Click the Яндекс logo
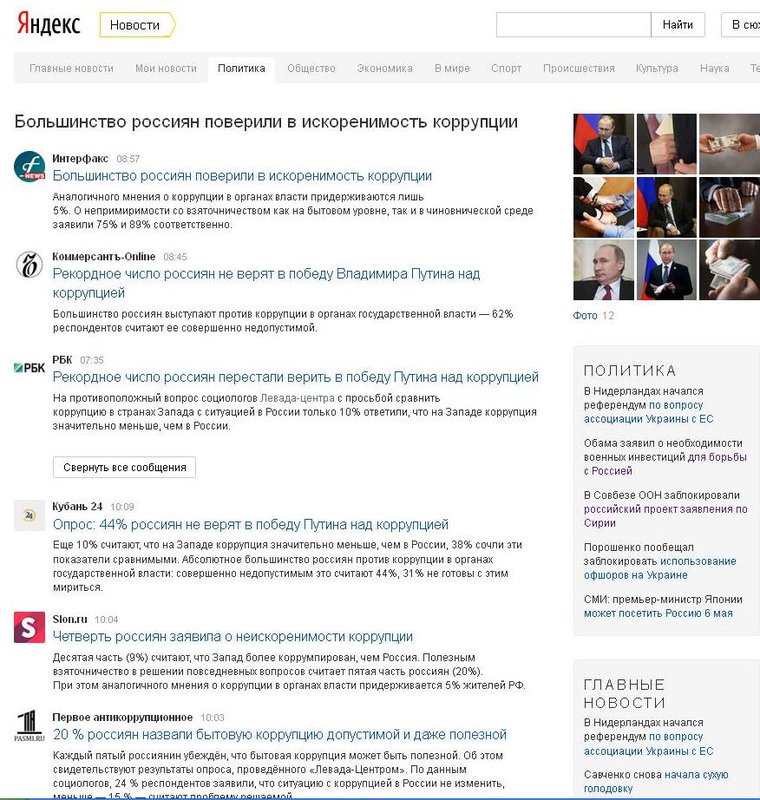 tap(48, 24)
